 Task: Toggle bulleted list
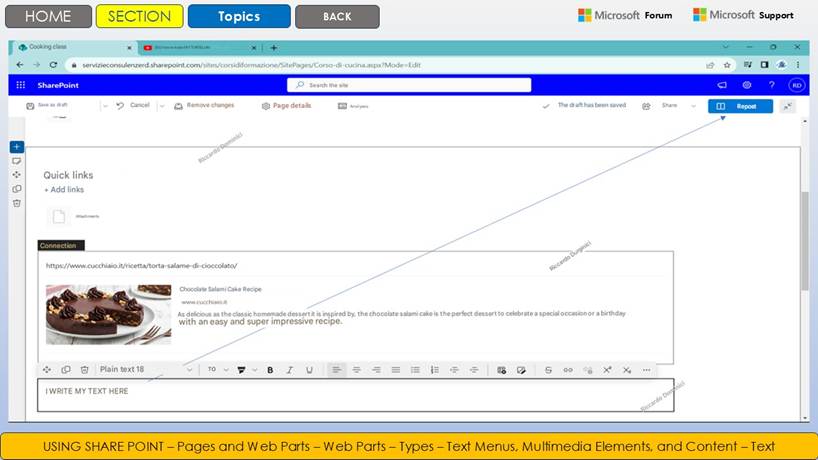[415, 370]
